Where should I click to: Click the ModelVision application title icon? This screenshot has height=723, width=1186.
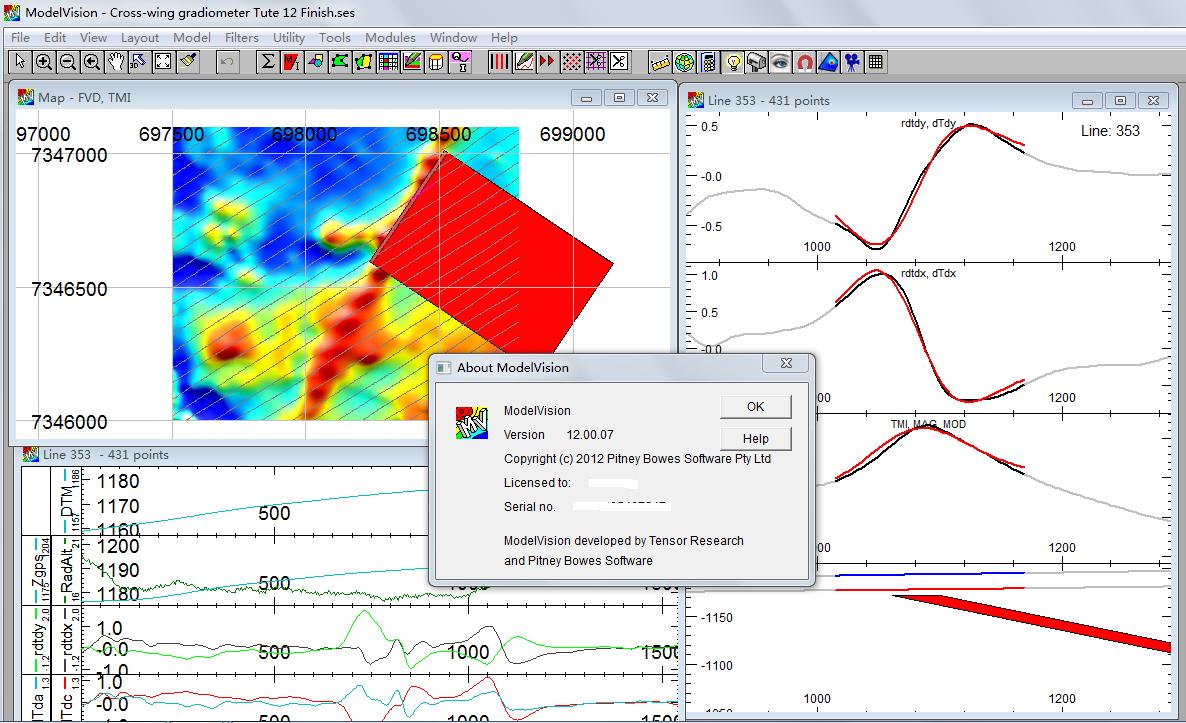point(12,12)
